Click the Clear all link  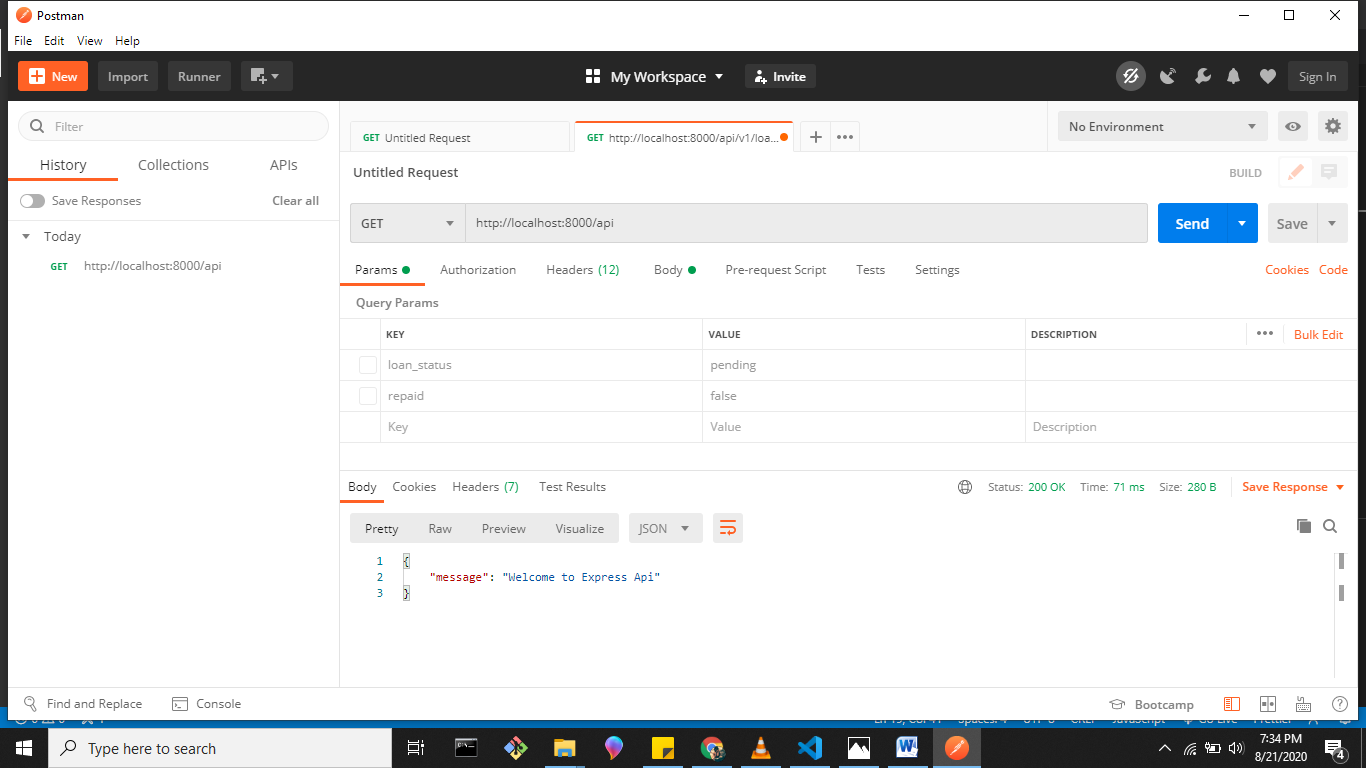point(296,201)
